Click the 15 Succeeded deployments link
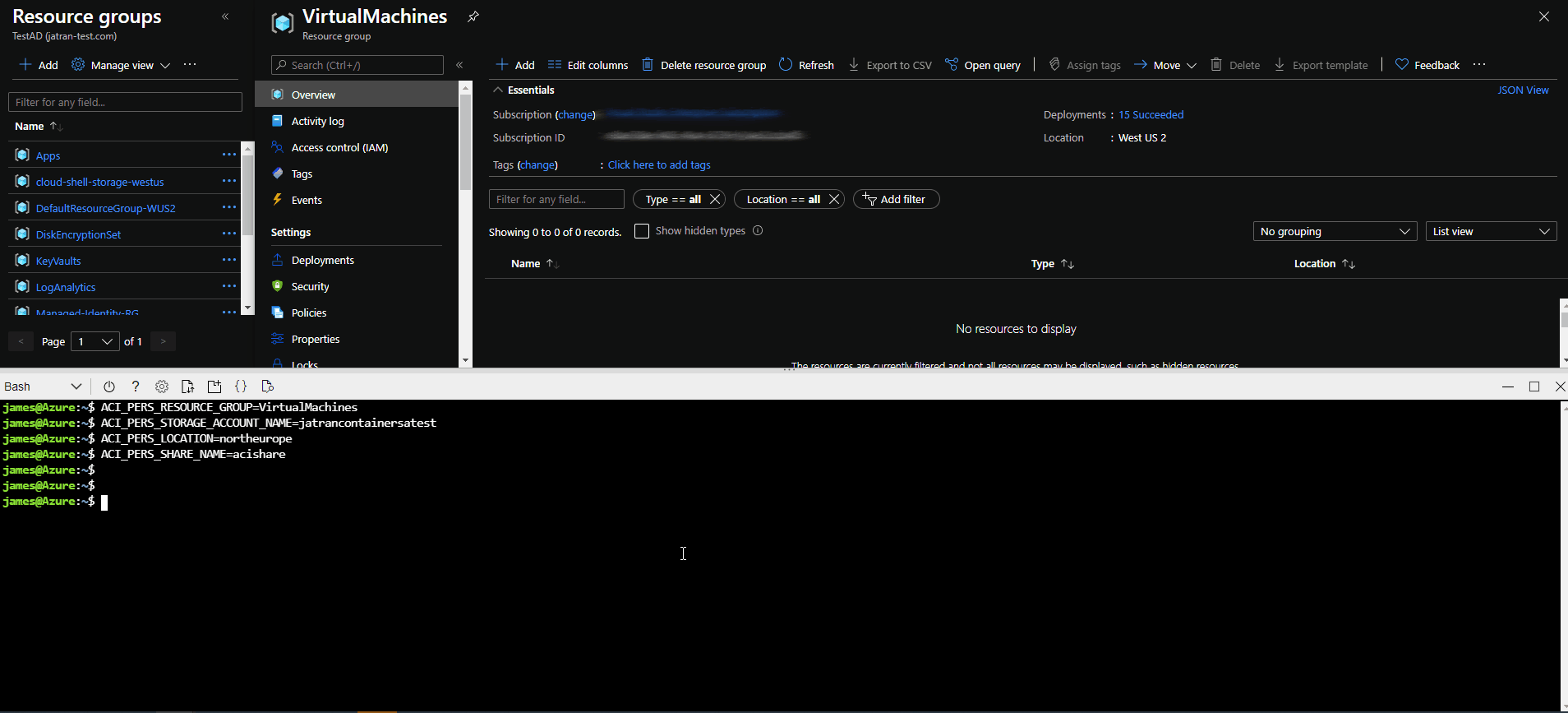The image size is (1568, 713). [1151, 114]
